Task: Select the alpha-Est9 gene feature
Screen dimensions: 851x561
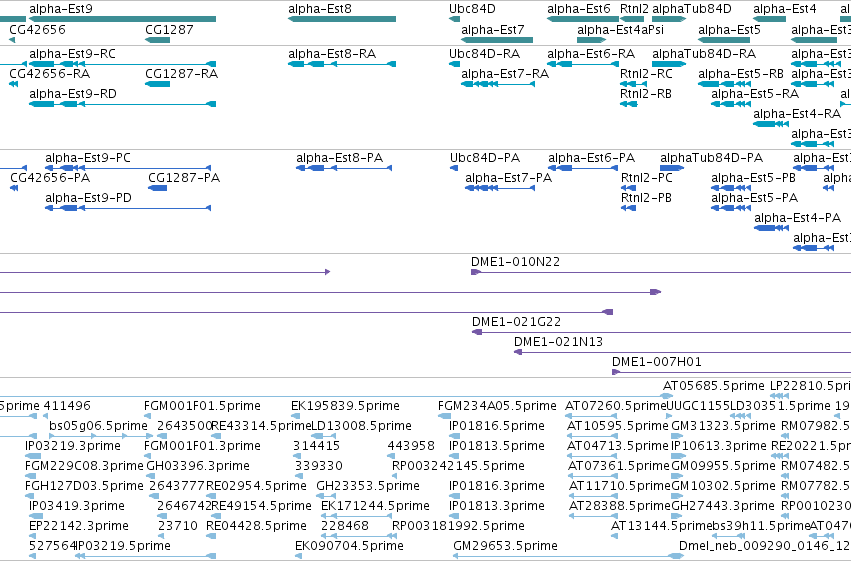Action: point(123,19)
